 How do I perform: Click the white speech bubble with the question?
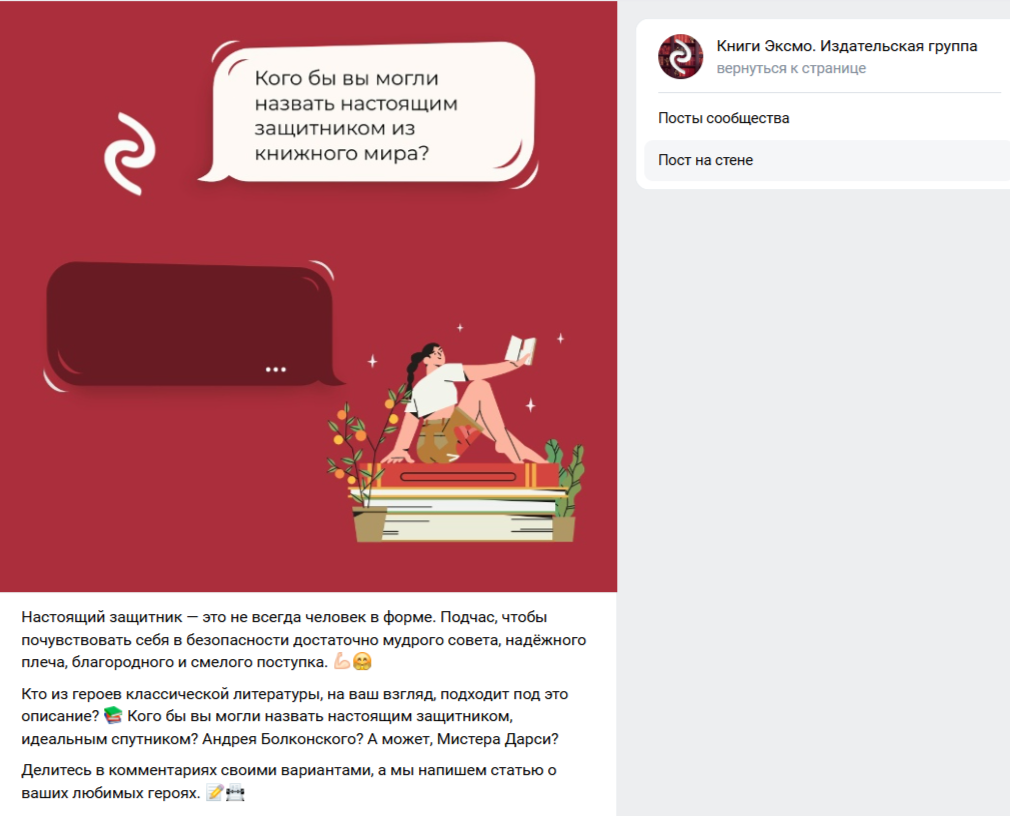[368, 115]
